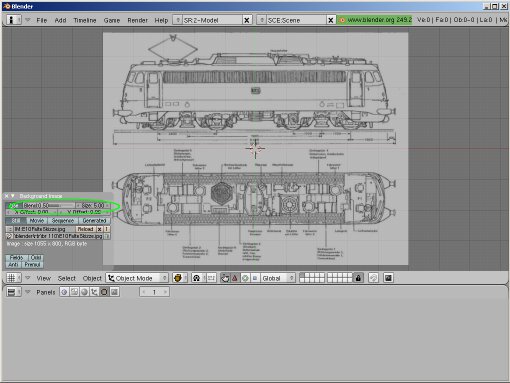Collapse the Background Image panel triangle
This screenshot has width=510, height=383.
click(13, 196)
